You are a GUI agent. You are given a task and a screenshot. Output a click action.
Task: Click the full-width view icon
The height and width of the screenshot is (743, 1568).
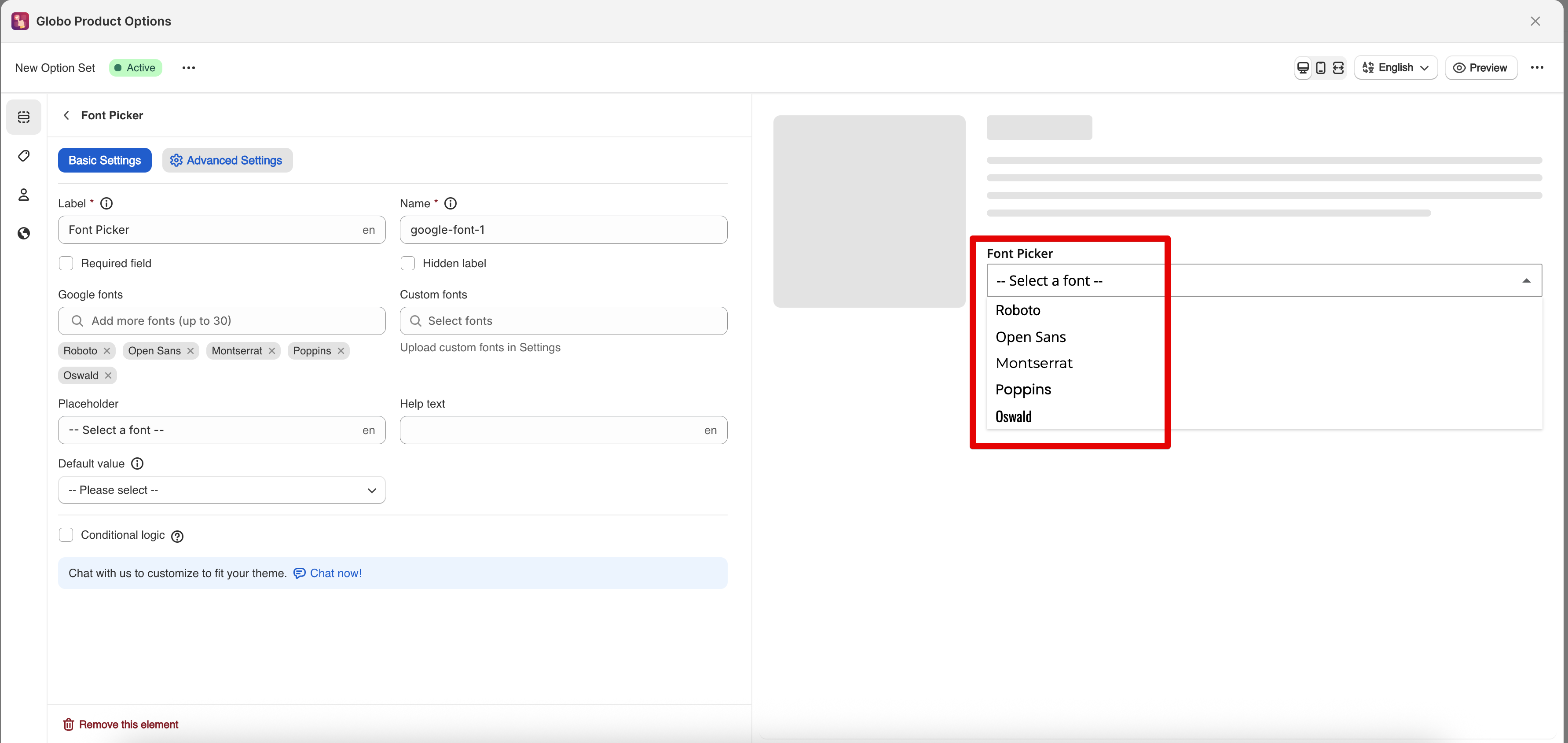pyautogui.click(x=1338, y=68)
